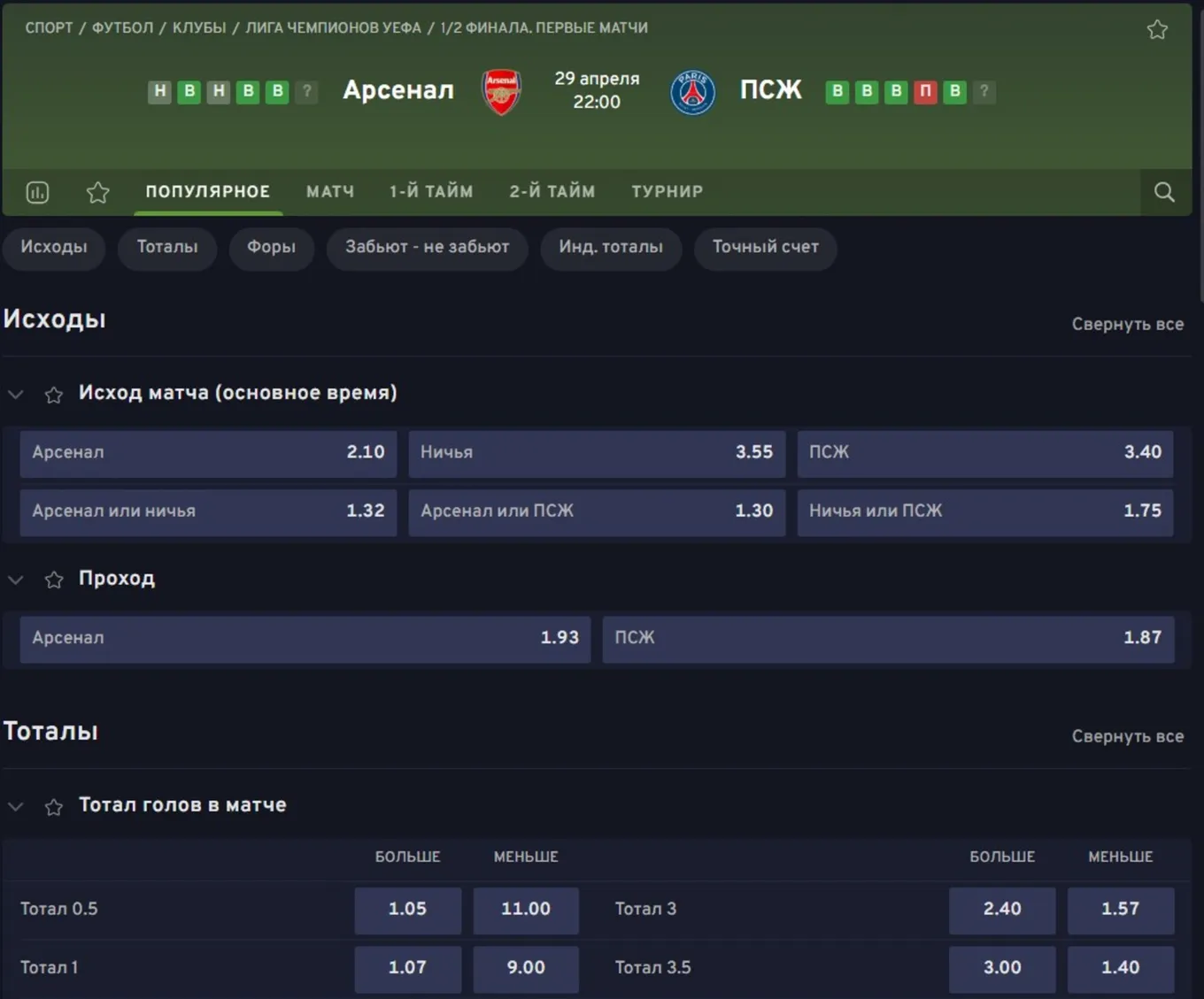The height and width of the screenshot is (999, 1204).
Task: Select 'Арсенал или ПСЖ' at 1.30
Action: pos(597,511)
